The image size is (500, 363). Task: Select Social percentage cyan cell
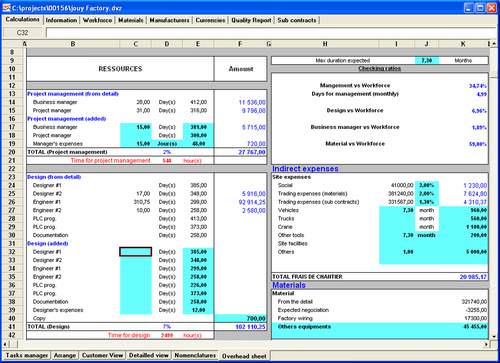427,185
